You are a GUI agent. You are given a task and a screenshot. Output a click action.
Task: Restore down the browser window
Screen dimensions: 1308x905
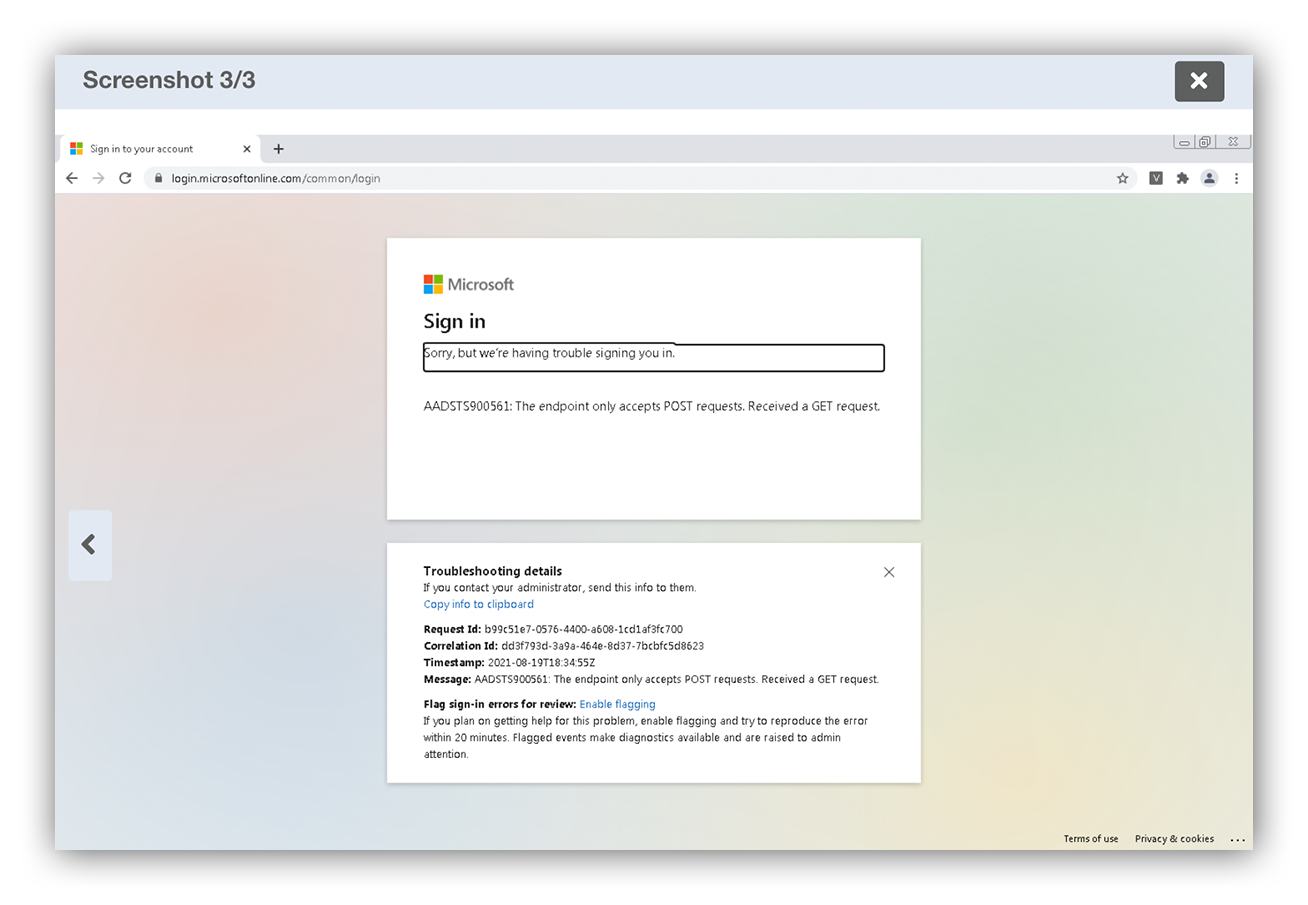point(1205,142)
